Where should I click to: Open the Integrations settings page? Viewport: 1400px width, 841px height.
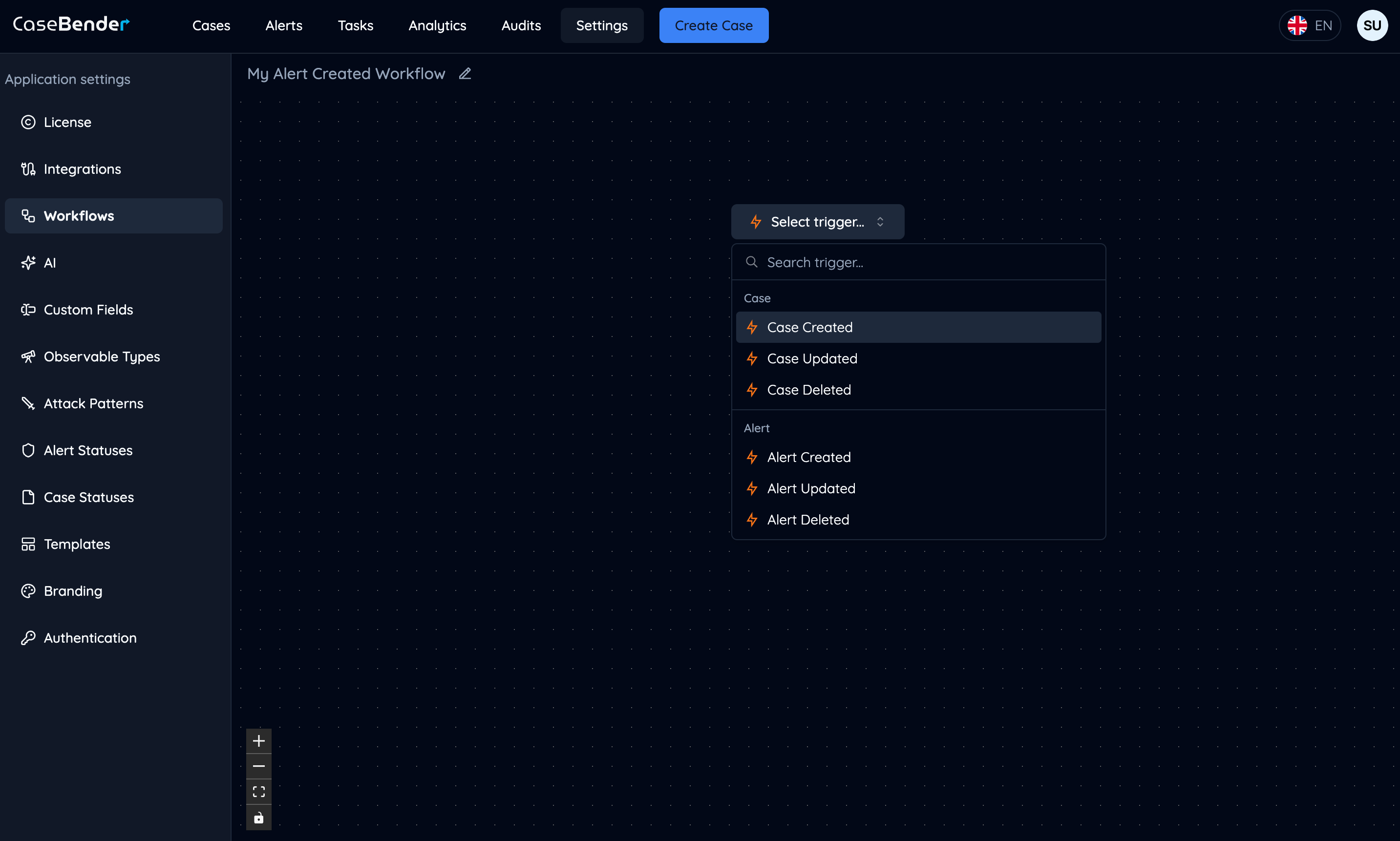coord(82,169)
